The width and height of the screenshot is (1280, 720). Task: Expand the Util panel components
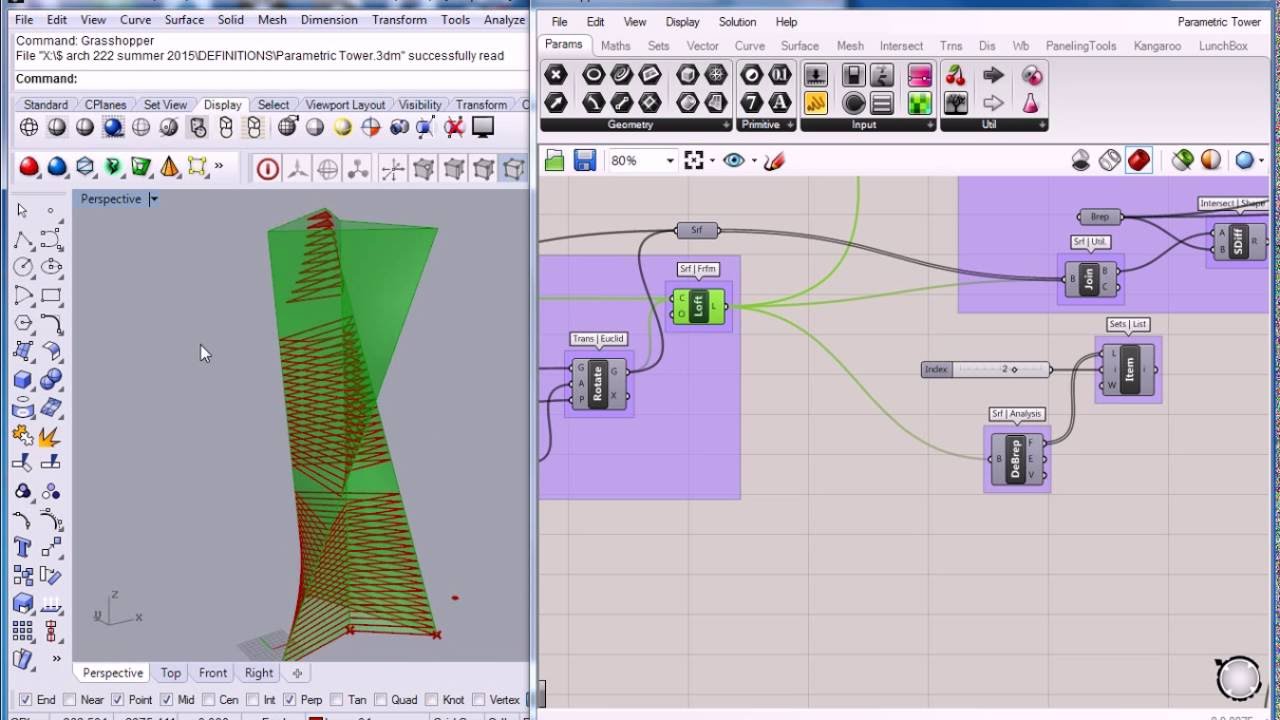[x=1041, y=125]
